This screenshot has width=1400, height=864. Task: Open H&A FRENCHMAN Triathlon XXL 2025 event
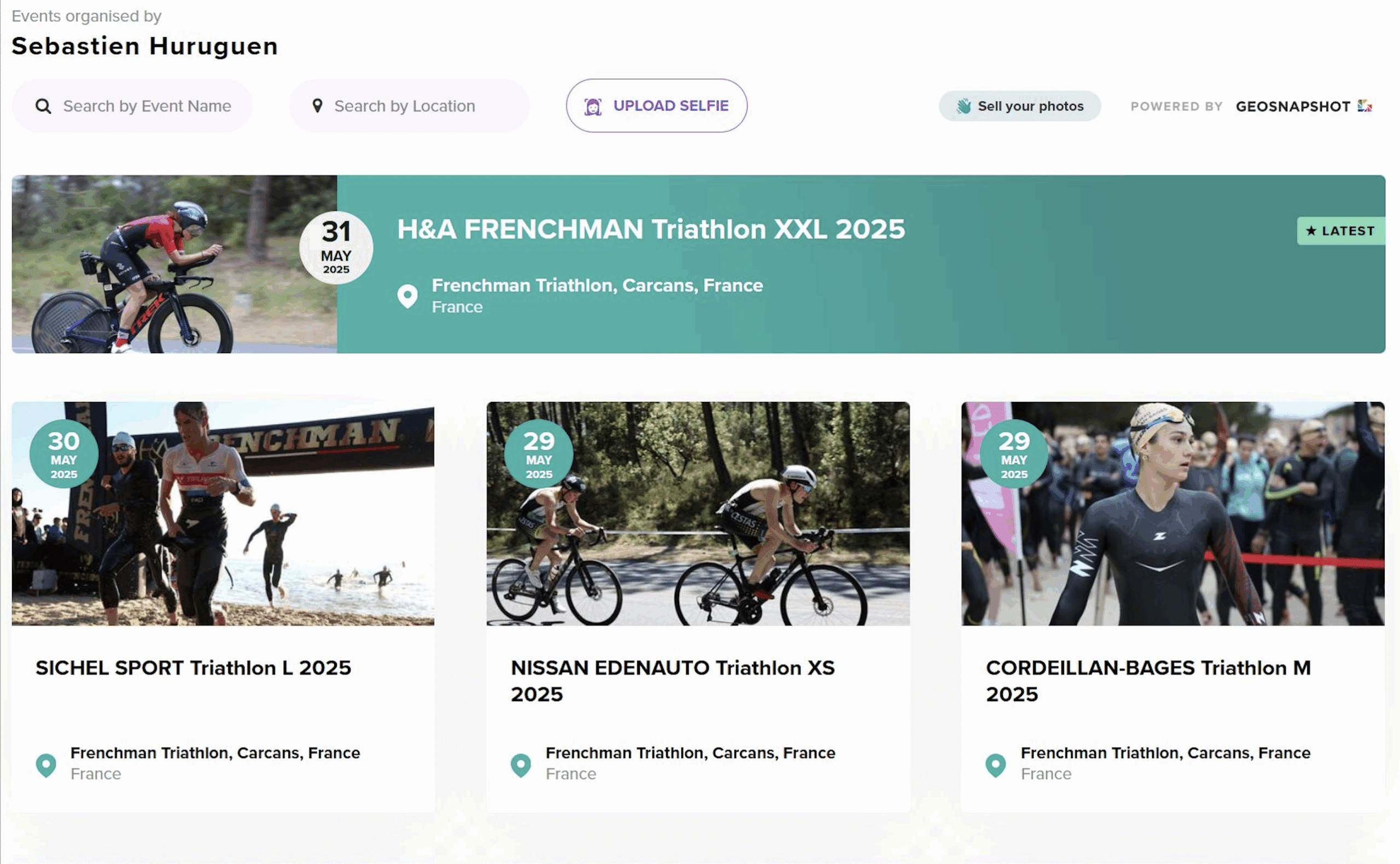(651, 229)
